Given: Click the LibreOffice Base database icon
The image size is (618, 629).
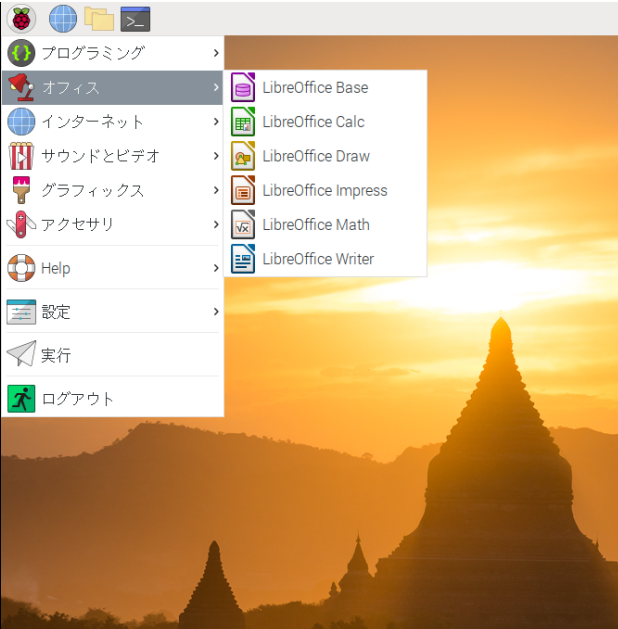Looking at the screenshot, I should 243,87.
